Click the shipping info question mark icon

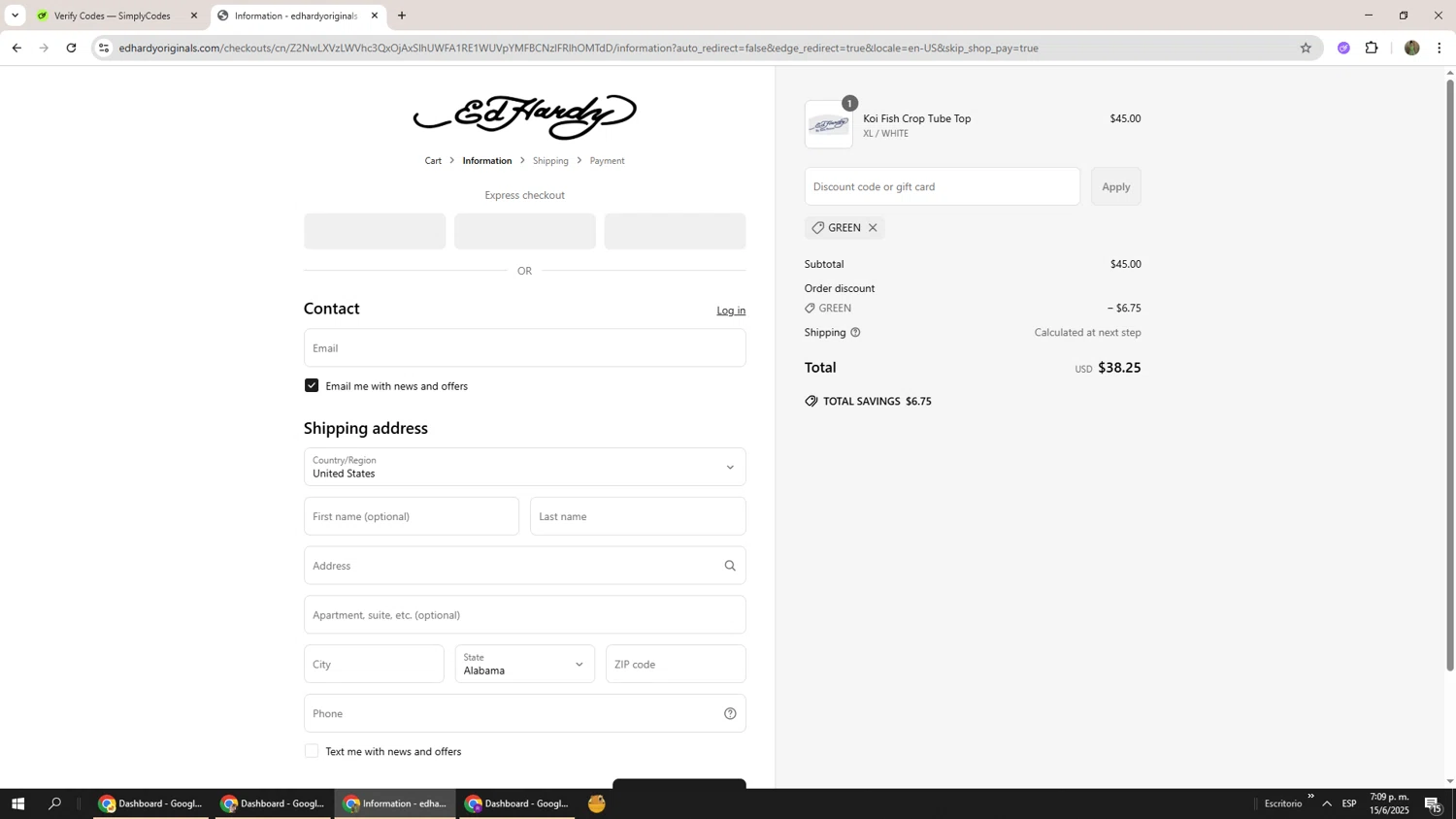[855, 333]
